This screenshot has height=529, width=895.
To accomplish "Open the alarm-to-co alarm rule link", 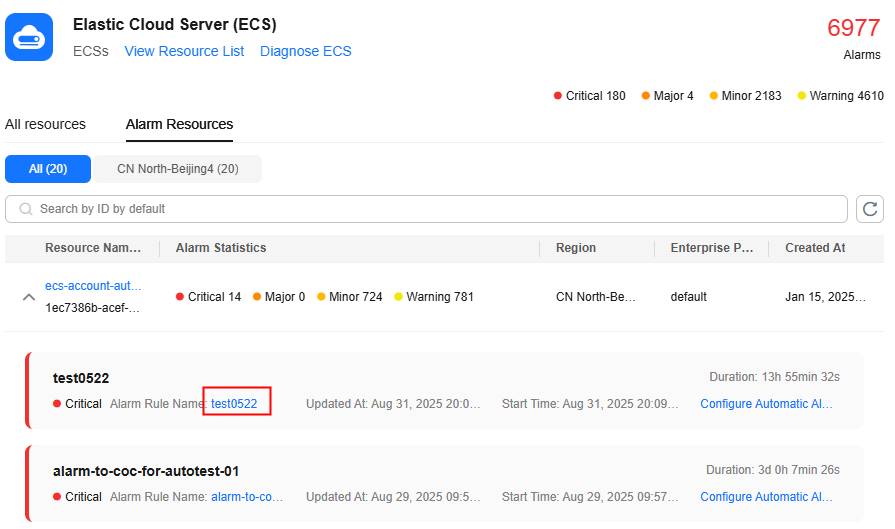I will pyautogui.click(x=247, y=497).
